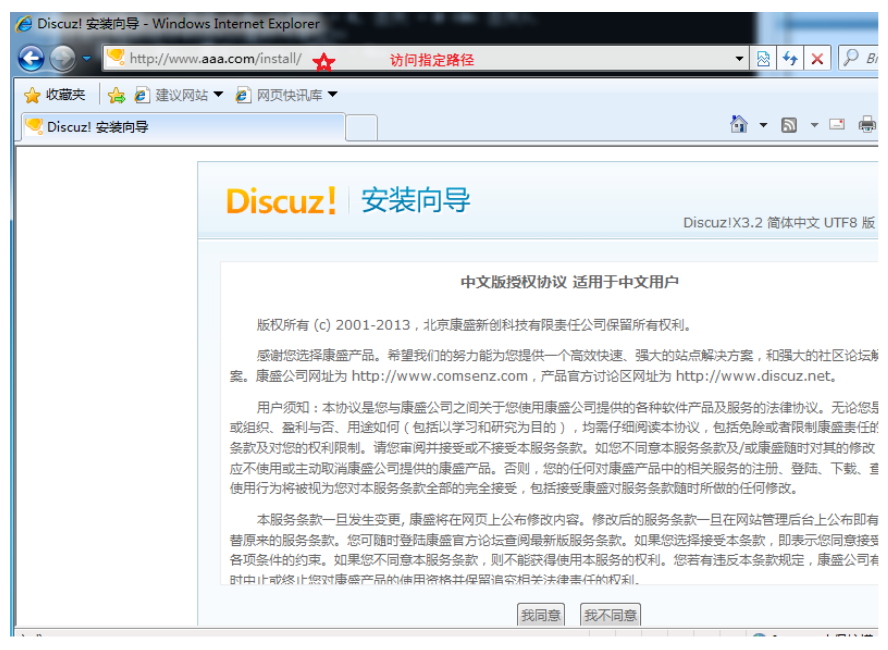This screenshot has height=650, width=888.
Task: Open a new blank tab
Action: click(x=361, y=127)
